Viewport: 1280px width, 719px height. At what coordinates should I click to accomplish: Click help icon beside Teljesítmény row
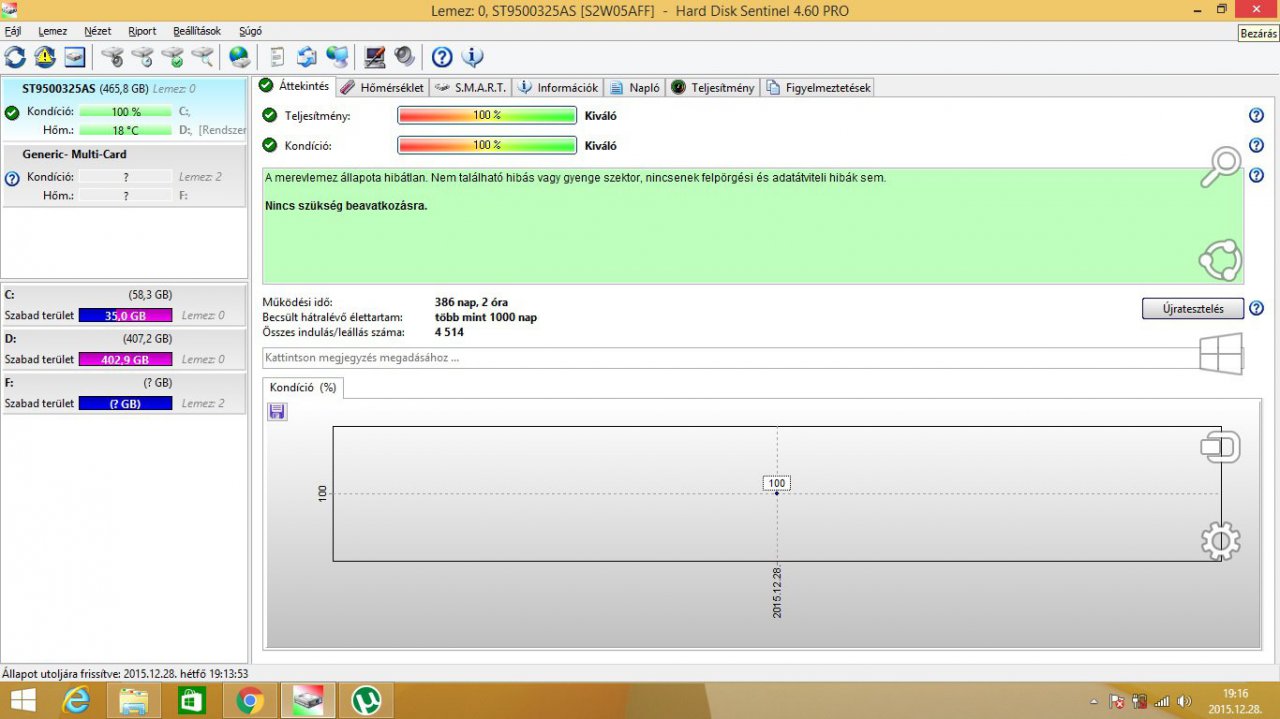[1257, 115]
